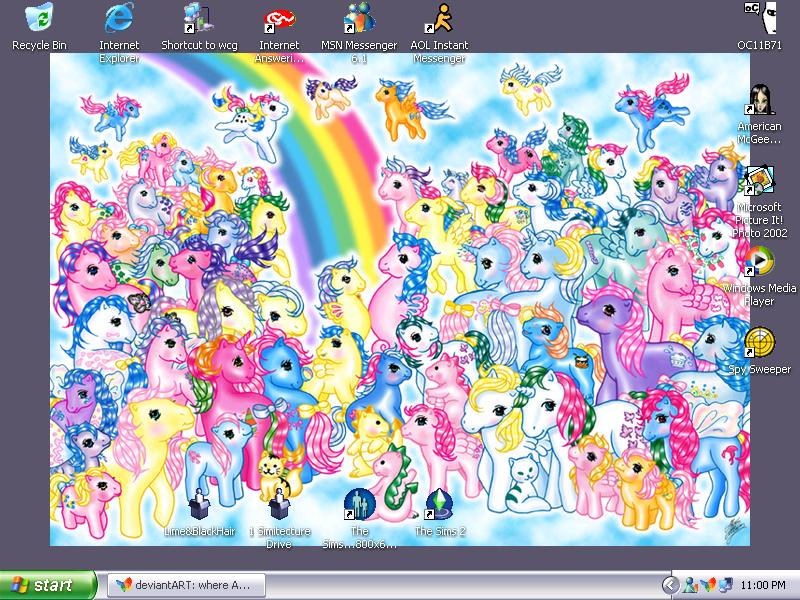Expand hidden system tray icons

(670, 585)
